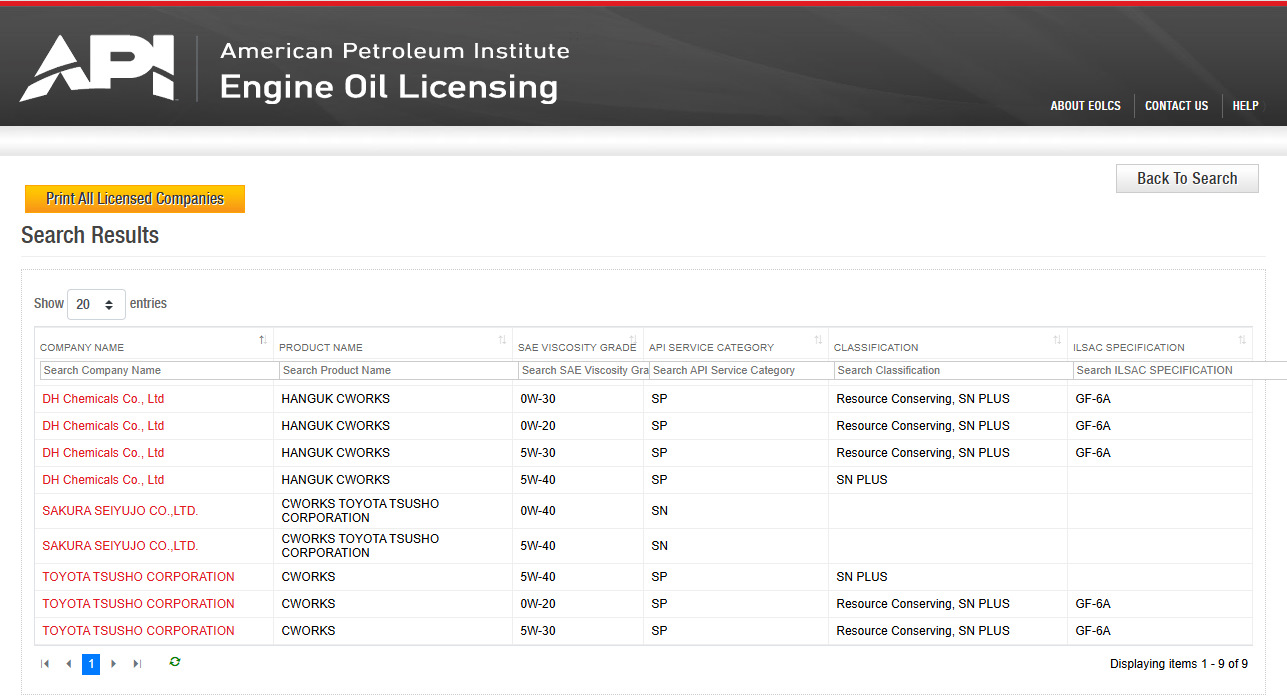Image resolution: width=1287 pixels, height=698 pixels.
Task: Open Help menu item
Action: [x=1245, y=106]
